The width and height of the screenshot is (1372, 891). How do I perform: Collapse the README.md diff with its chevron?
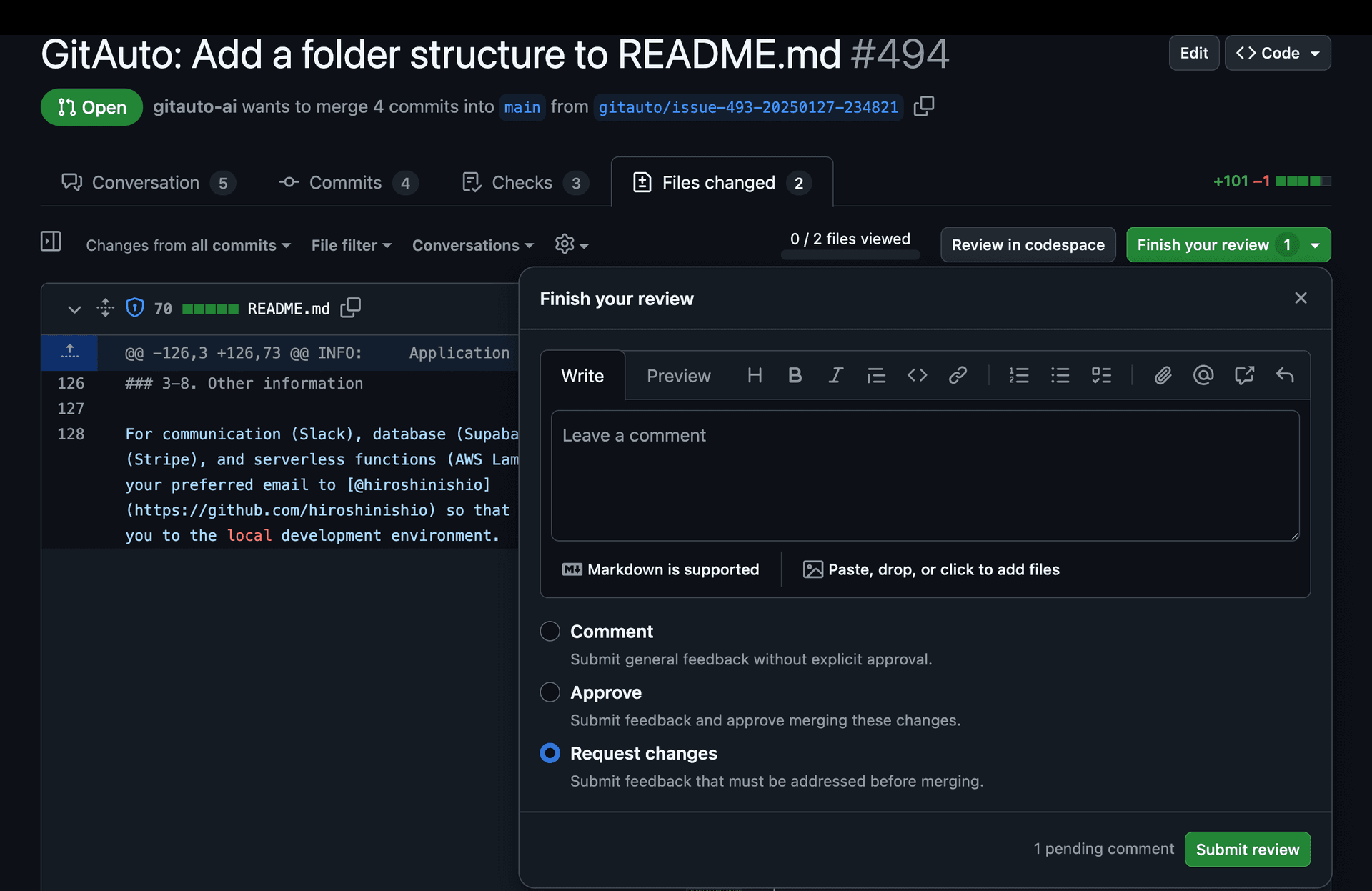click(74, 308)
